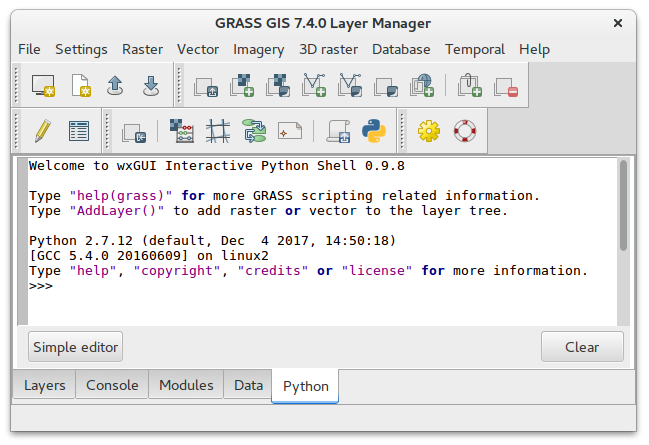Click the "AddLayer()" text in shell
649x445 pixels.
[117, 211]
